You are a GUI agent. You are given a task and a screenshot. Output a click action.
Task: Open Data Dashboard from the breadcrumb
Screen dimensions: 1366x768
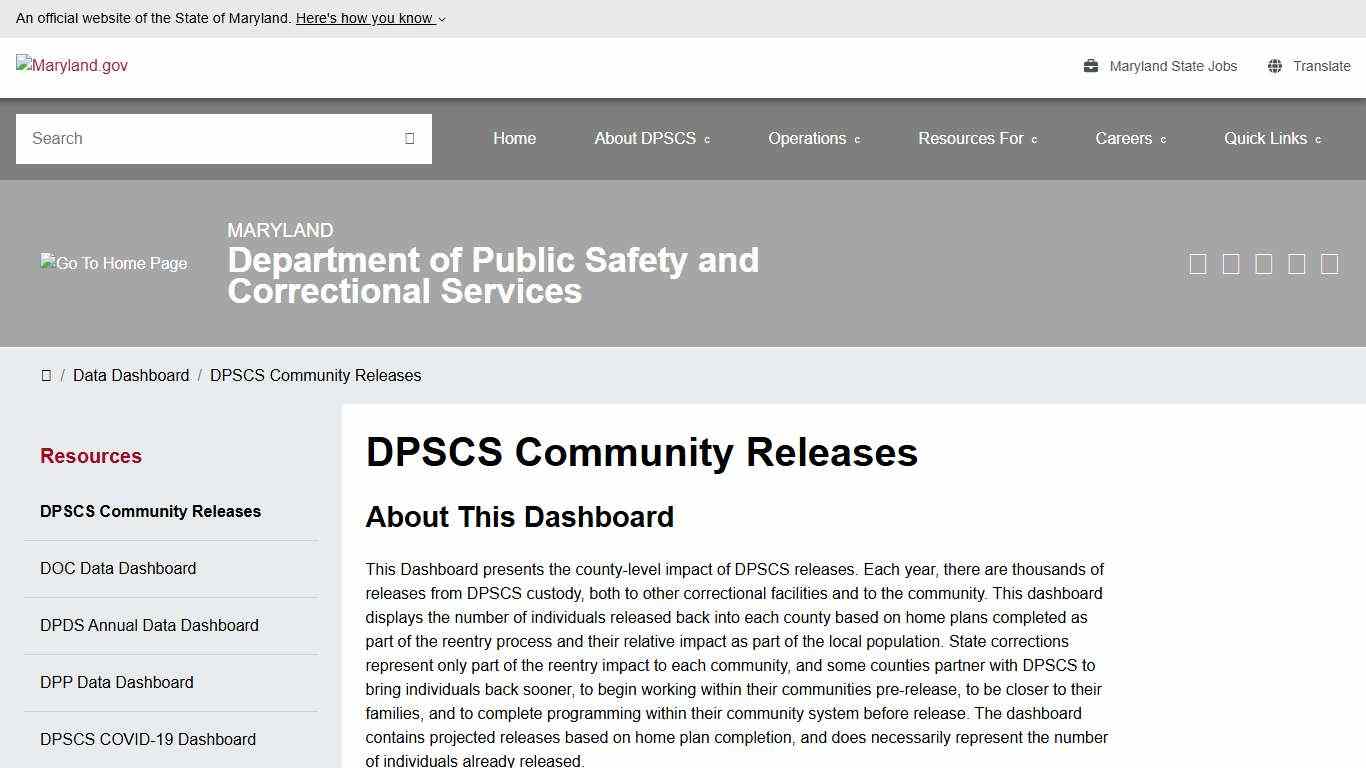131,375
